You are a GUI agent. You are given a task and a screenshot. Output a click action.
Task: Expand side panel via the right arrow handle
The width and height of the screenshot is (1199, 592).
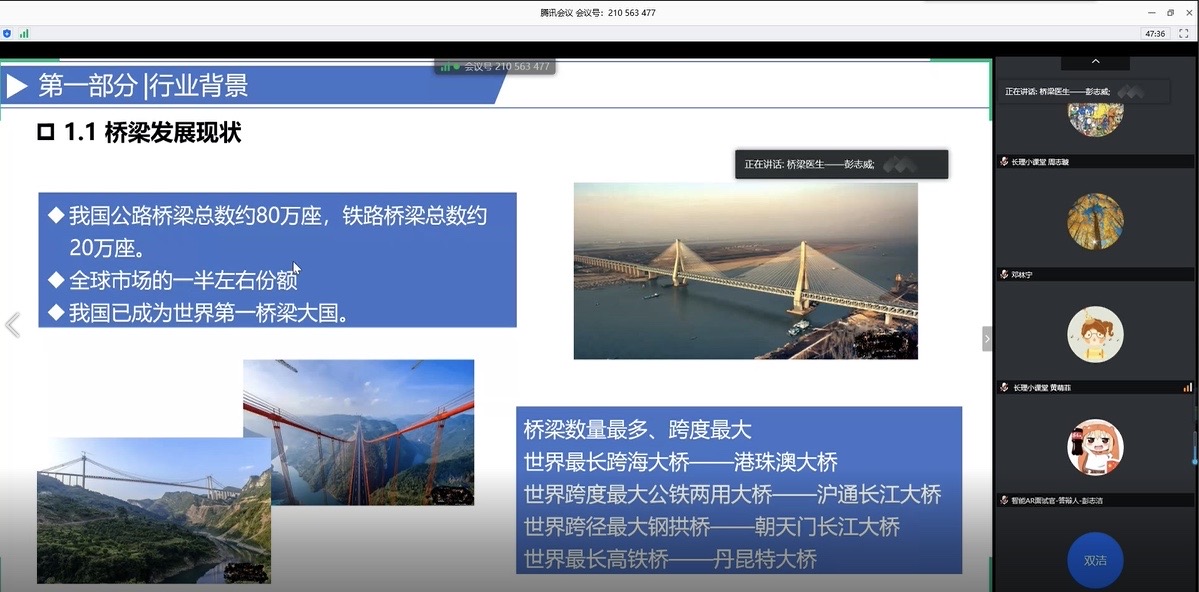pos(987,339)
